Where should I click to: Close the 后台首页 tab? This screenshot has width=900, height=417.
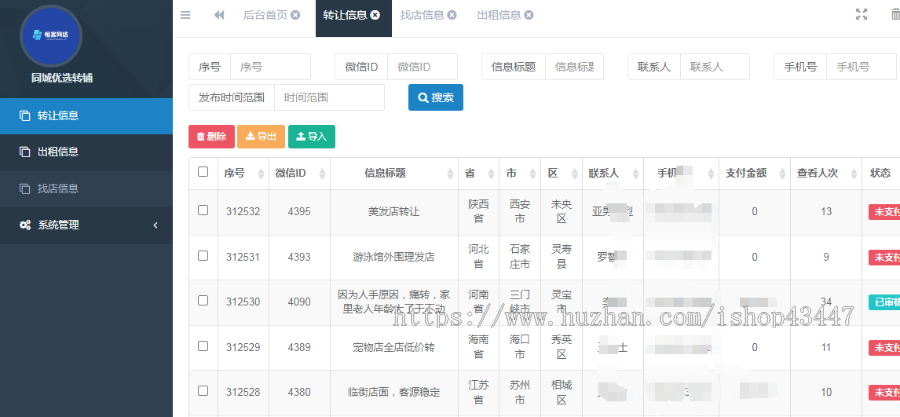tap(295, 15)
